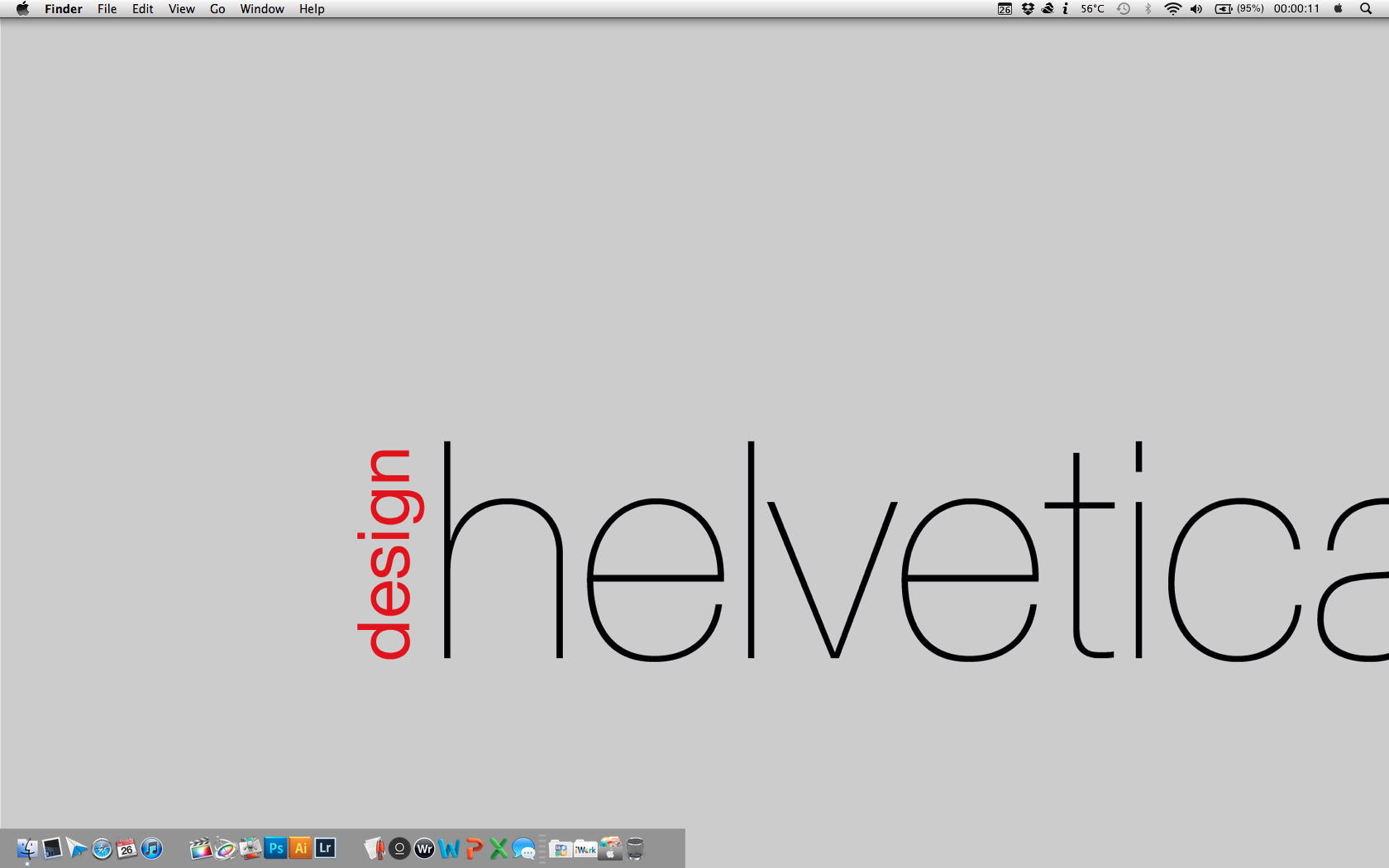
Task: Open the View menu
Action: pyautogui.click(x=181, y=9)
